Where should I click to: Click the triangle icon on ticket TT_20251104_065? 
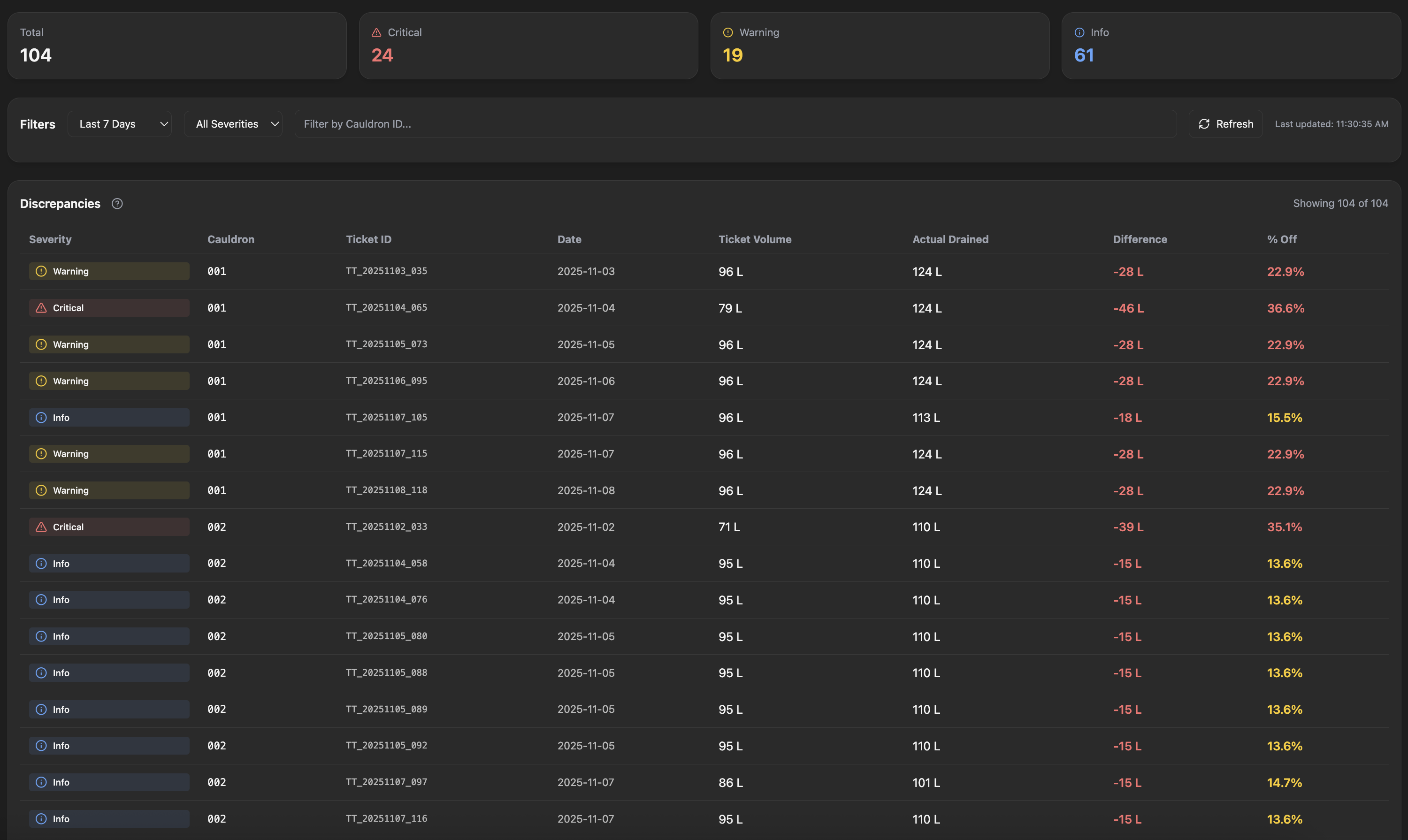41,308
